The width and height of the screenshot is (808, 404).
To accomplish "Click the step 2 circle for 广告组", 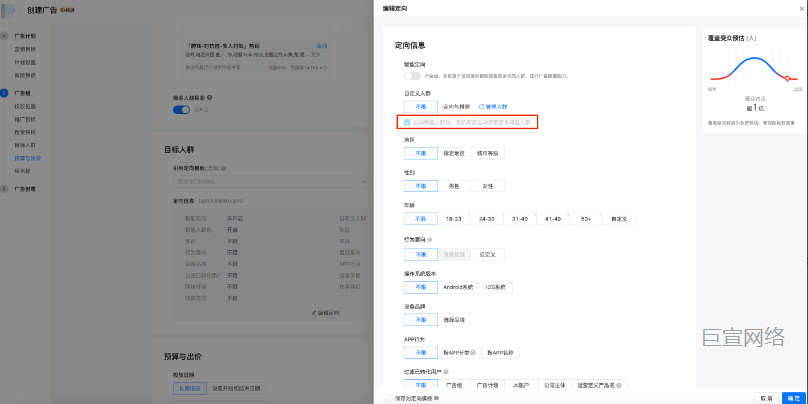I will coord(5,93).
